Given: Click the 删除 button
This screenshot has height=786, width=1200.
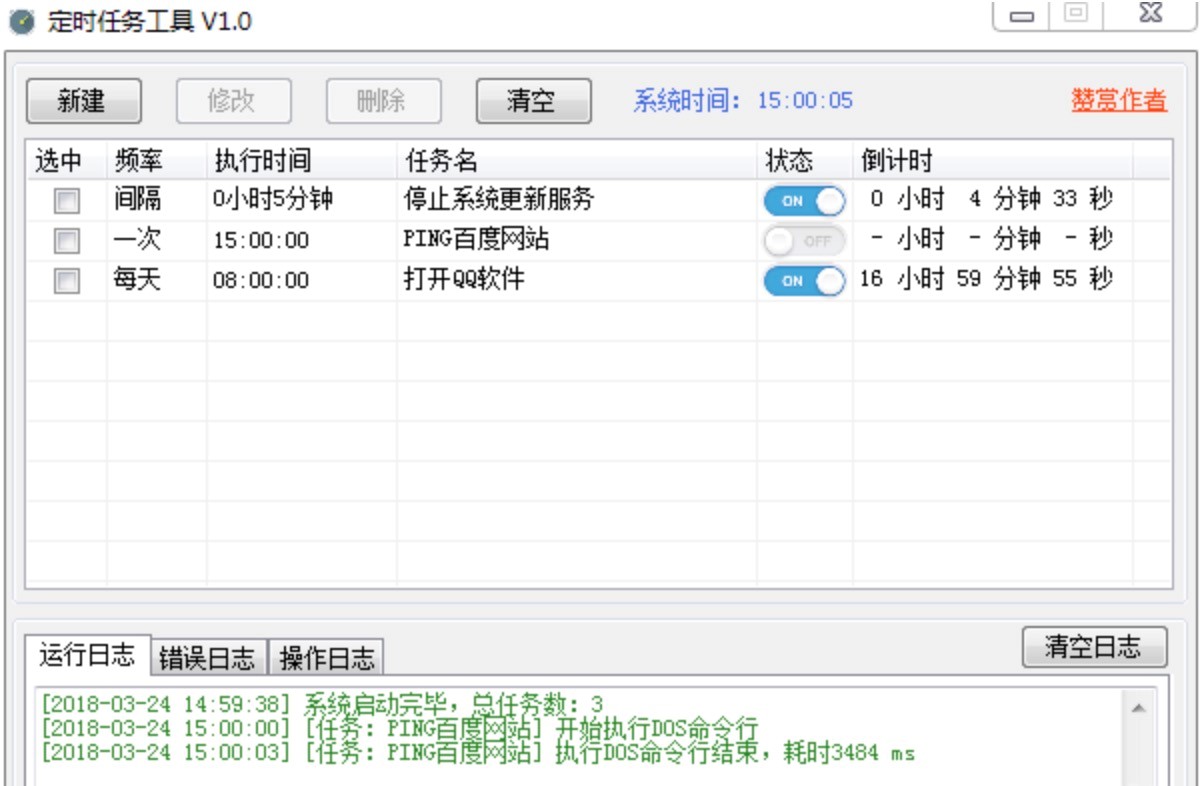Looking at the screenshot, I should pos(384,101).
